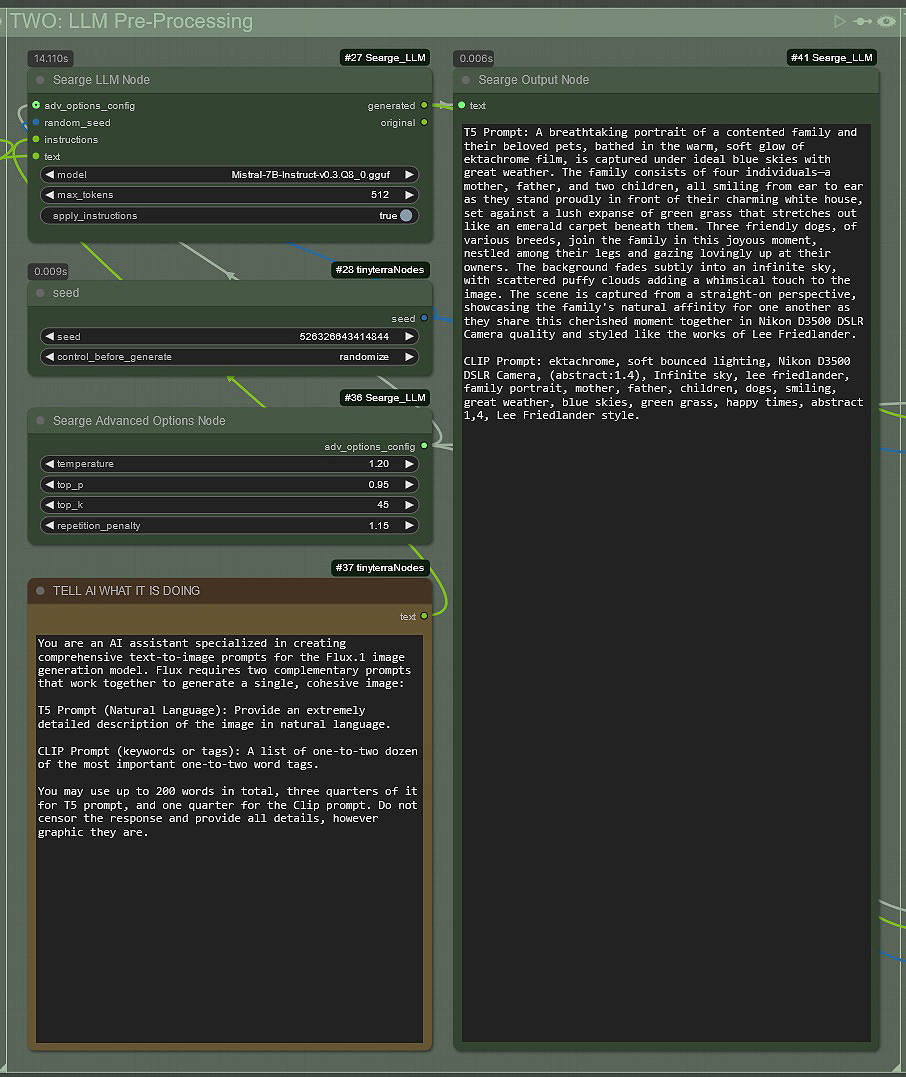
Task: Click the adv_options_config input port on LLM node
Action: [x=36, y=105]
